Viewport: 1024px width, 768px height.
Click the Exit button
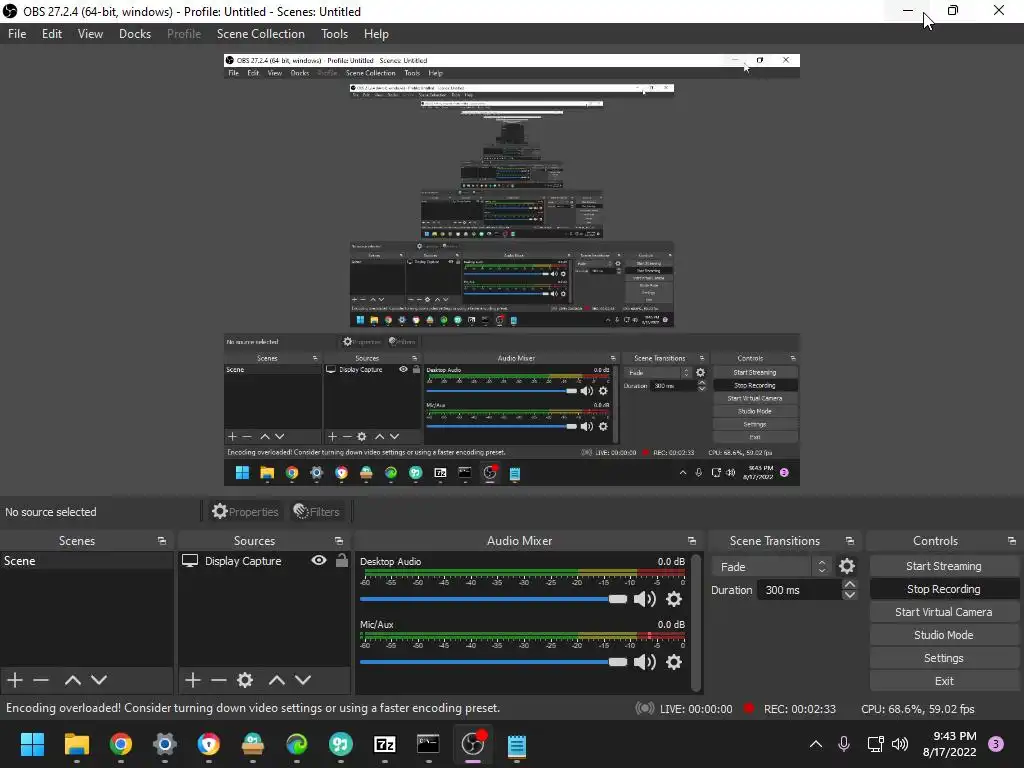pos(944,680)
